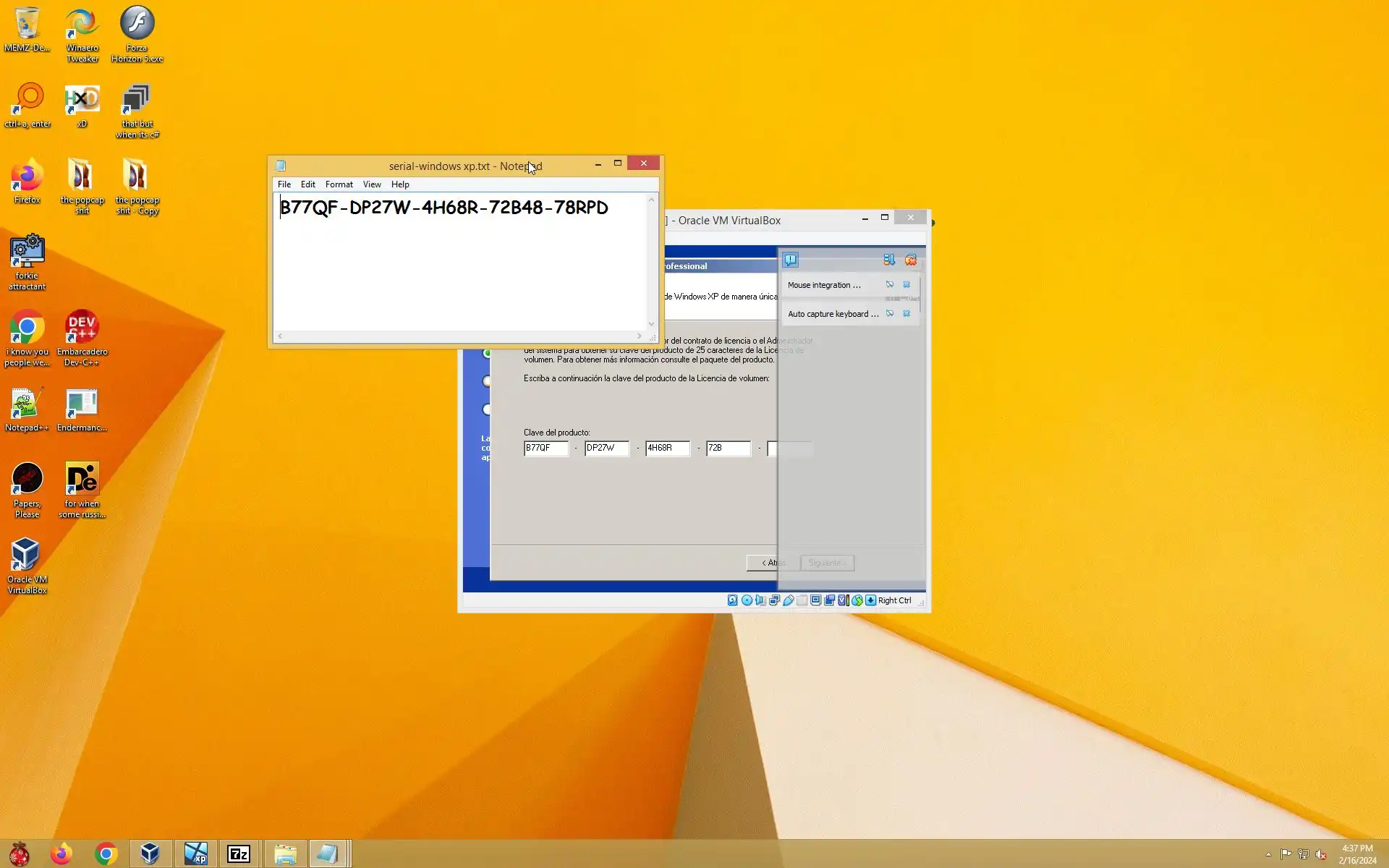Dismiss the Auto capture keyboard notification
Screen dimensions: 1389x868
906,314
